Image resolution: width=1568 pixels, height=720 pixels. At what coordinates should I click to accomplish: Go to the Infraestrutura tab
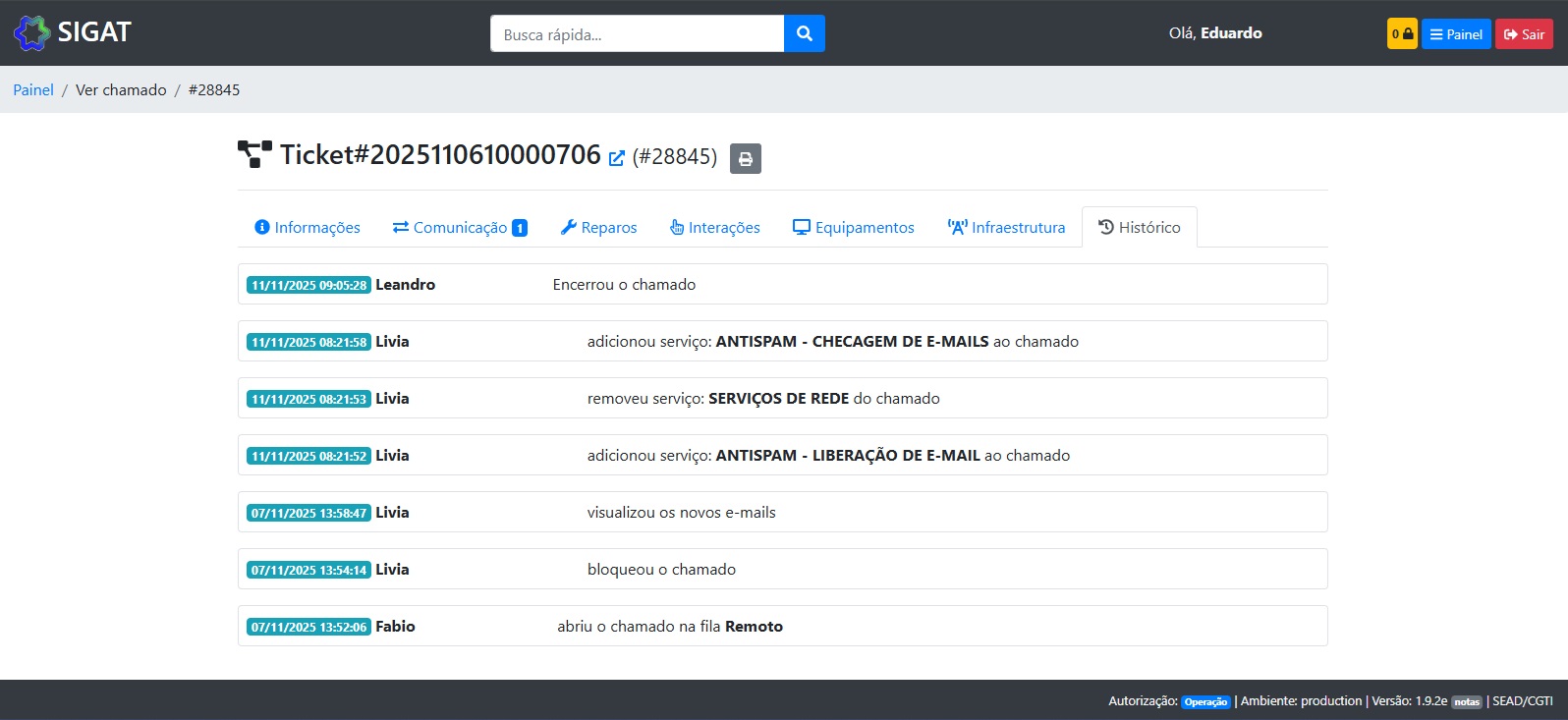click(x=1006, y=228)
